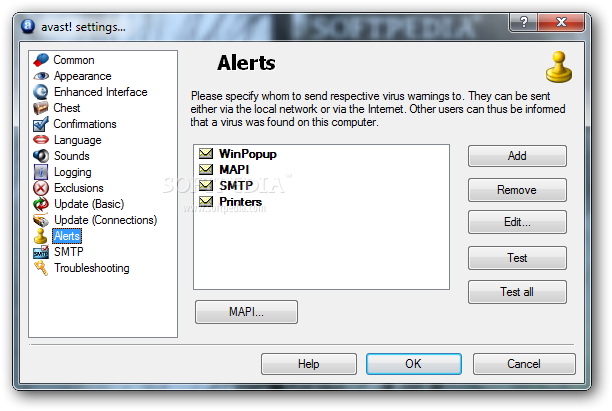Click the MAPI envelope icon in list

(x=206, y=169)
